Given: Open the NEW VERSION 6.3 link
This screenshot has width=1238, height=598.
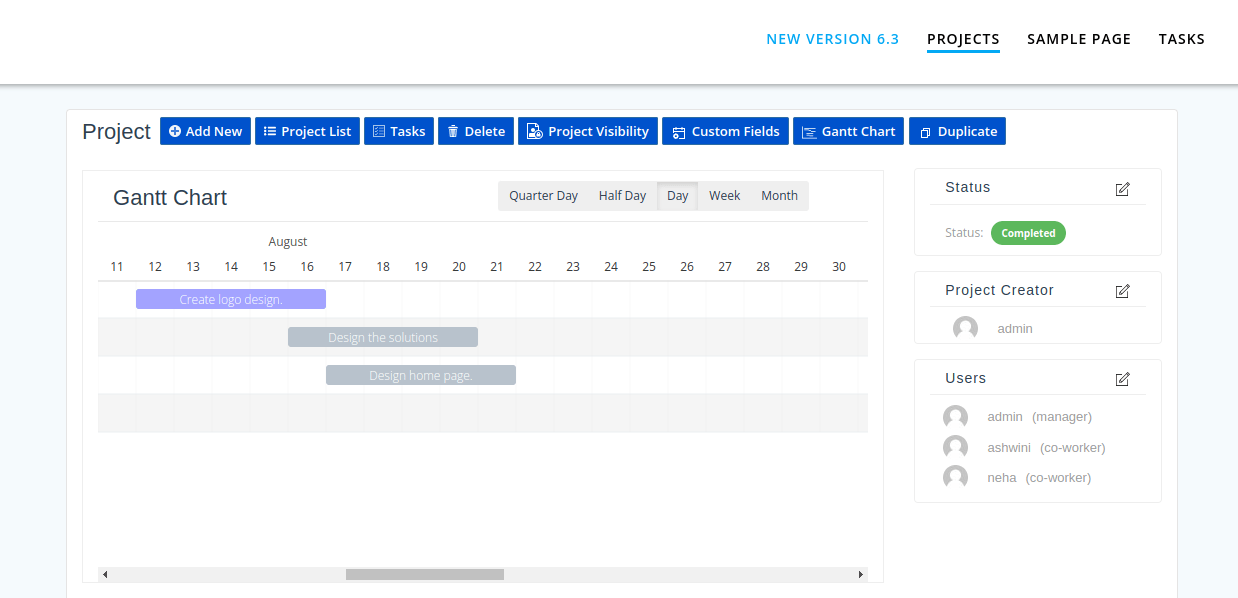Looking at the screenshot, I should 833,39.
